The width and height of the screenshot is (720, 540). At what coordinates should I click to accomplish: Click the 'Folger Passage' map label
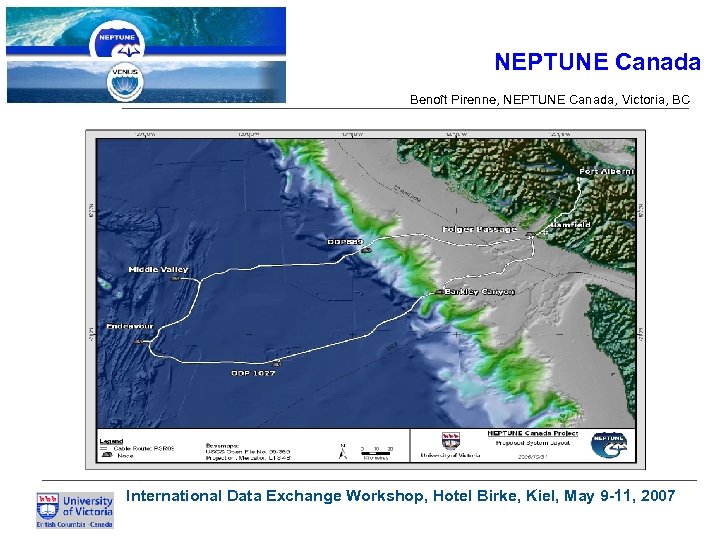pyautogui.click(x=479, y=229)
